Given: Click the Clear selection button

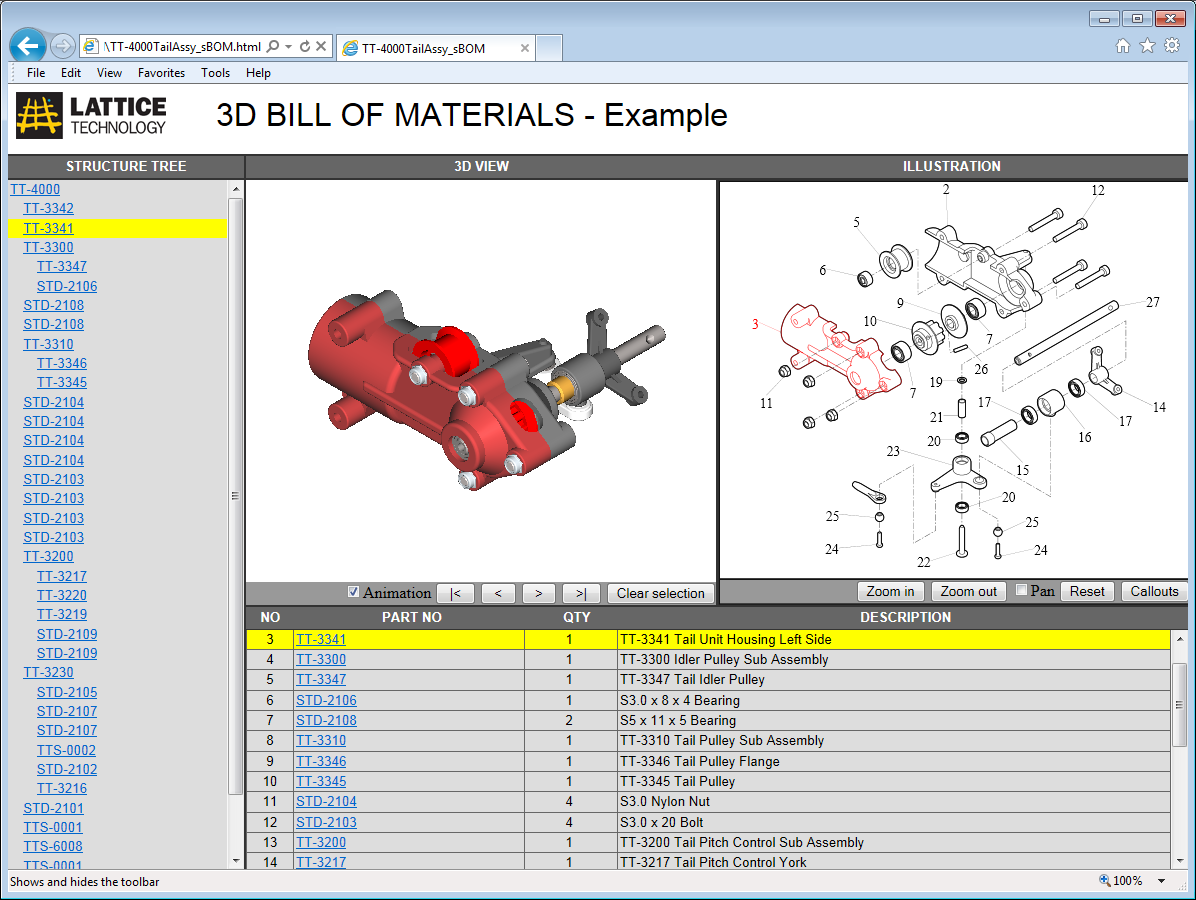Looking at the screenshot, I should point(661,593).
